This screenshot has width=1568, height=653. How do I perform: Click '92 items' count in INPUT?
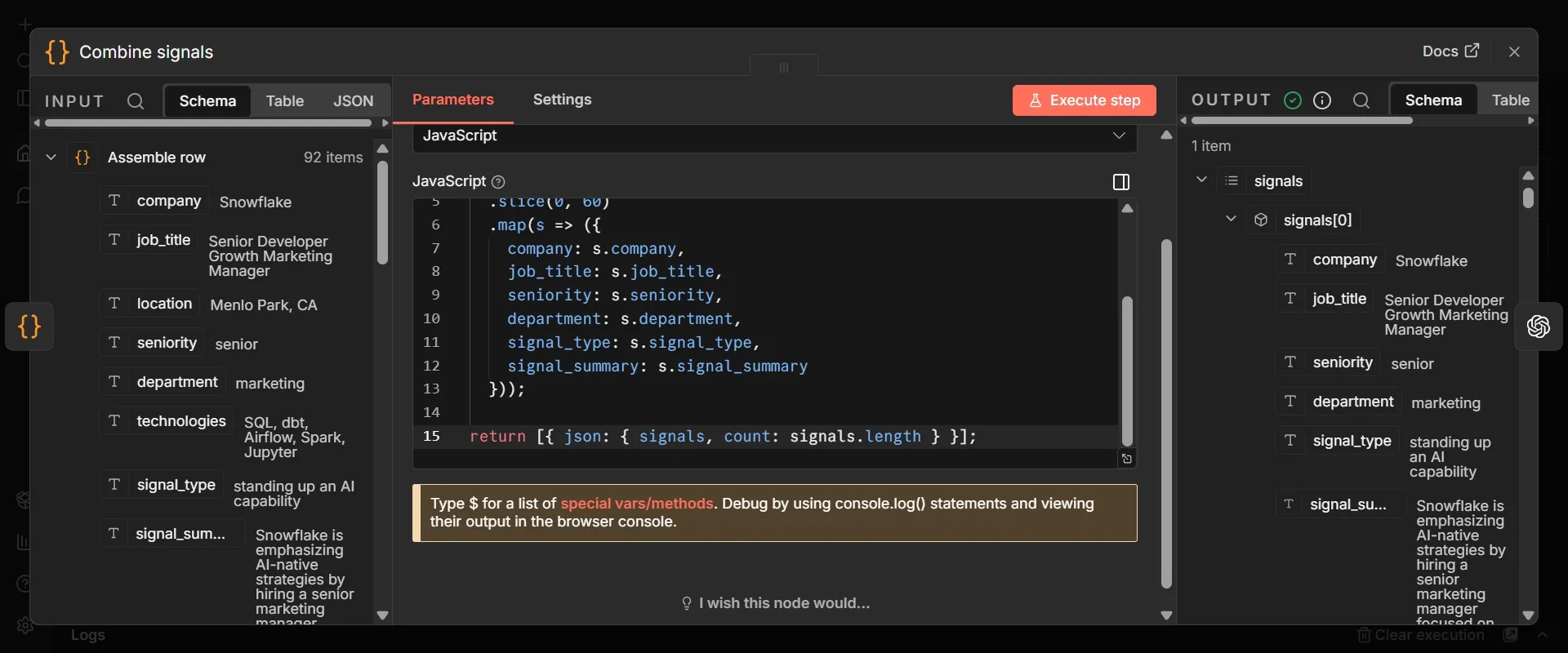(333, 158)
